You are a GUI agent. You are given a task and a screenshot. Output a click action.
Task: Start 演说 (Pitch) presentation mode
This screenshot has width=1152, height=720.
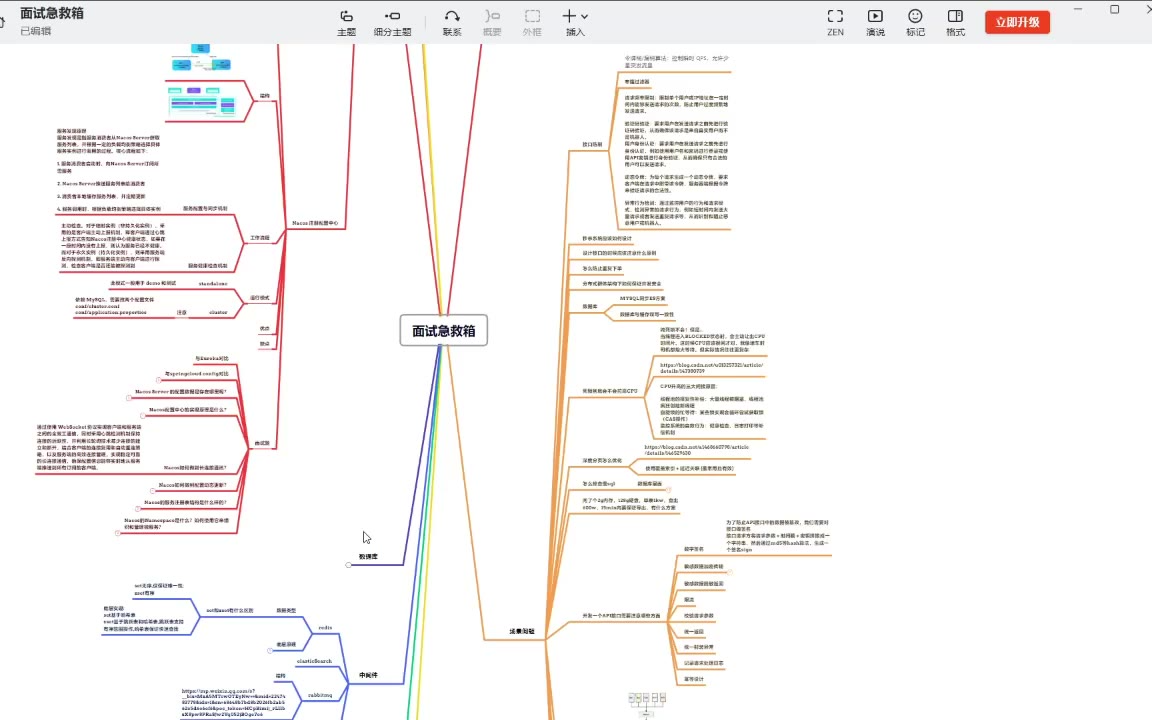[875, 22]
